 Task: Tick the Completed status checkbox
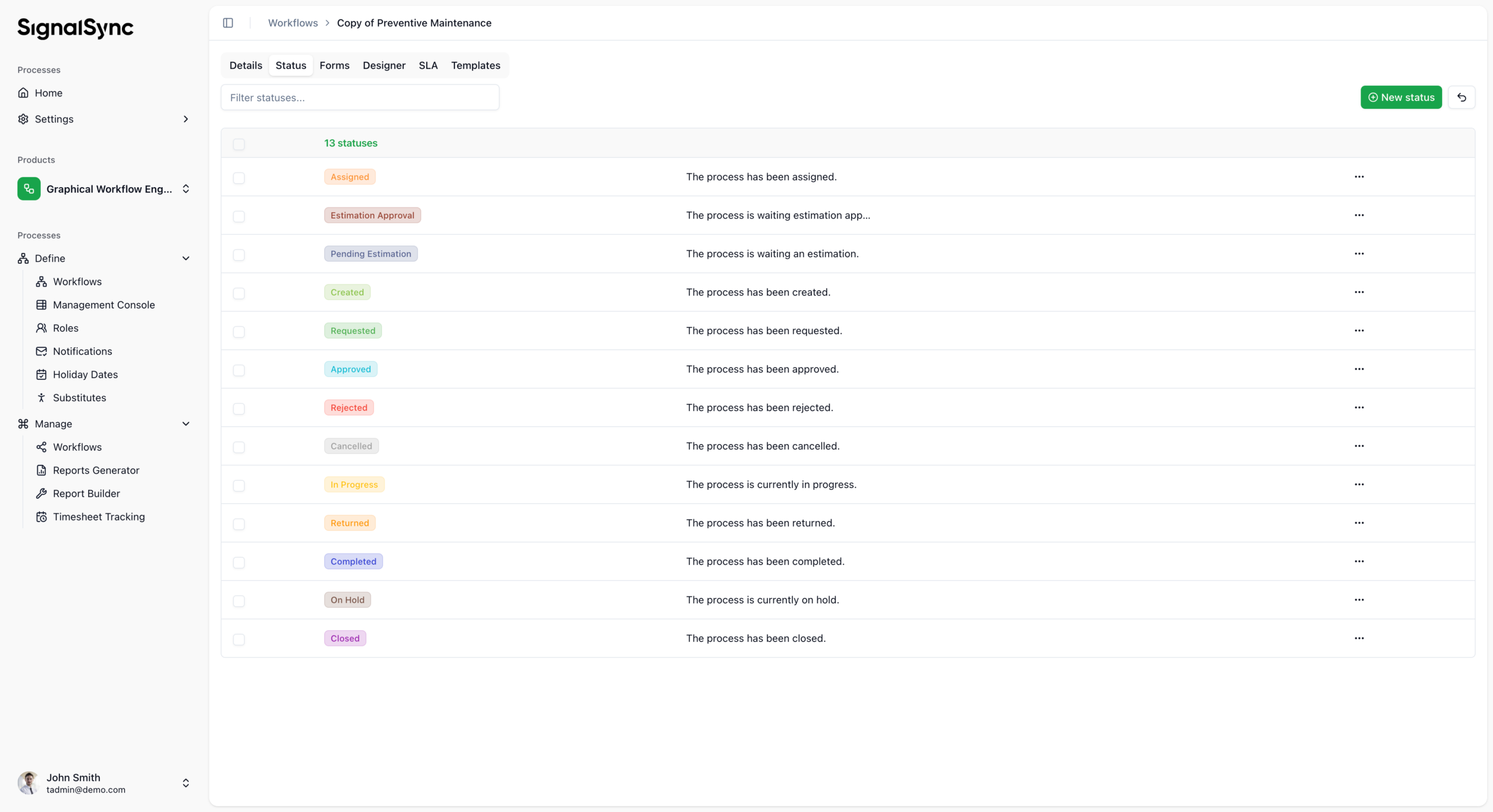(x=239, y=563)
